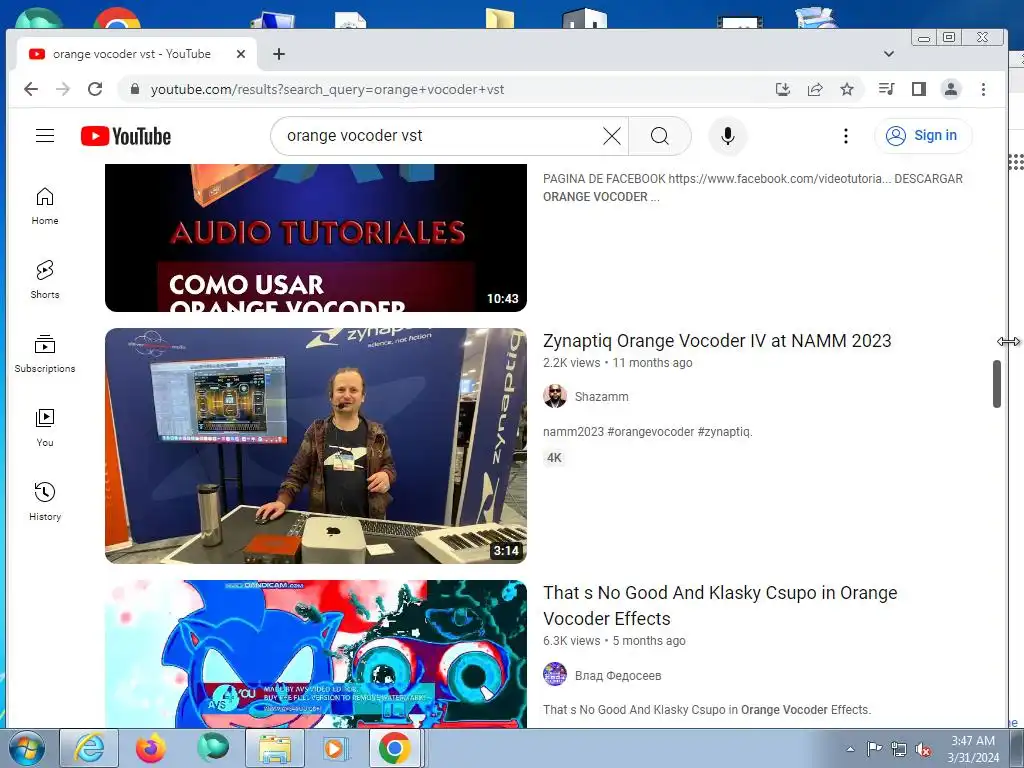Open Shorts in the sidebar
This screenshot has height=768, width=1024.
coord(45,280)
